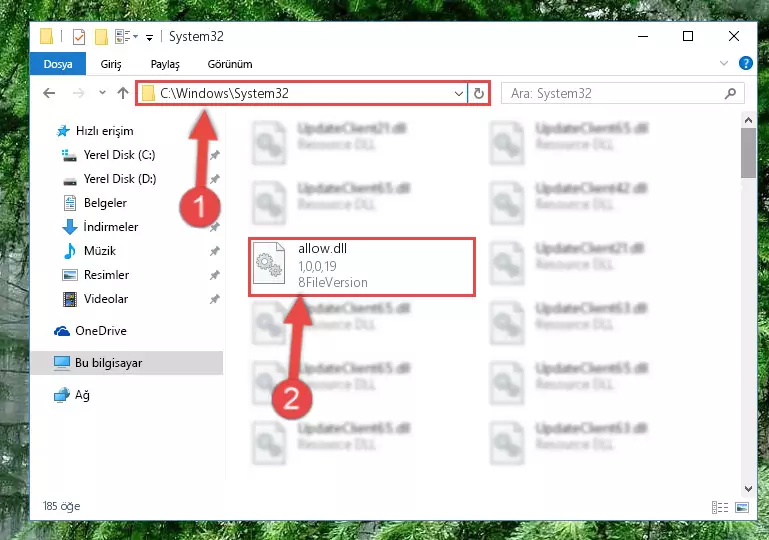Screen dimensions: 769x540
Task: Click the Properties quick access icon
Action: click(78, 36)
